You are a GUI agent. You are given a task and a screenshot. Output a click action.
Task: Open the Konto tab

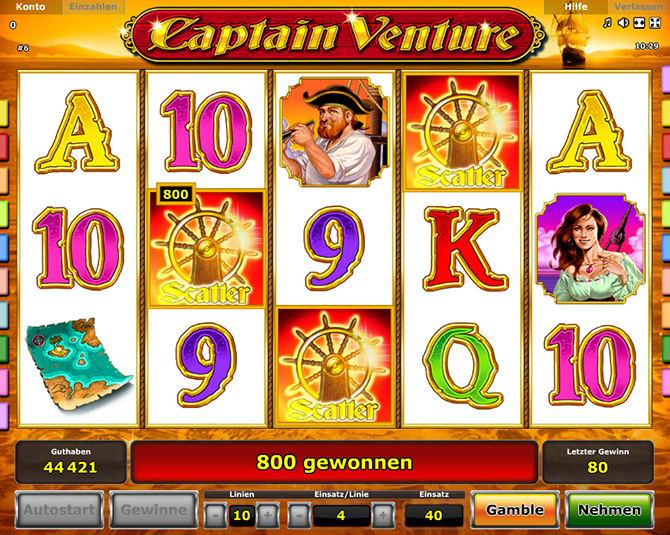point(30,7)
